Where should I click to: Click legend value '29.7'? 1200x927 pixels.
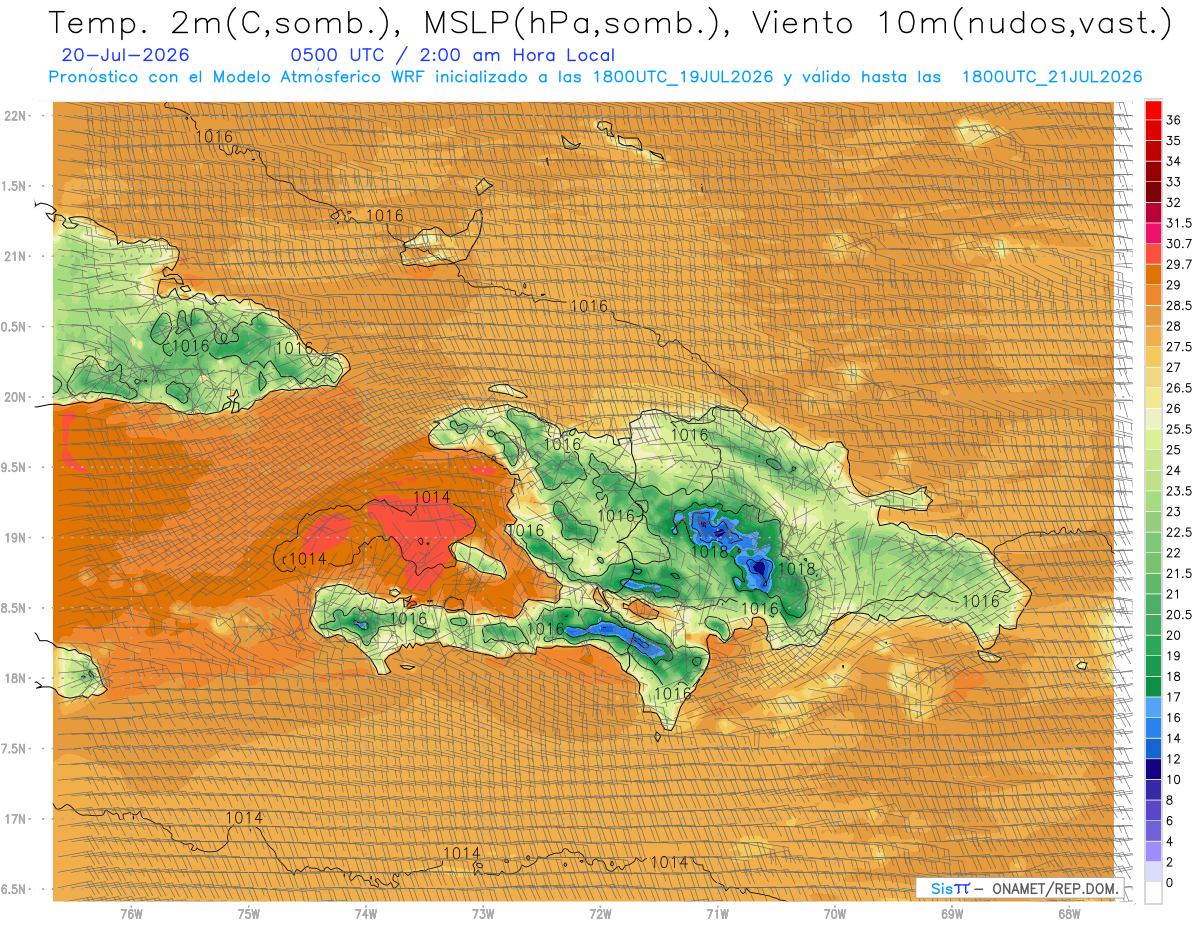[x=1179, y=264]
